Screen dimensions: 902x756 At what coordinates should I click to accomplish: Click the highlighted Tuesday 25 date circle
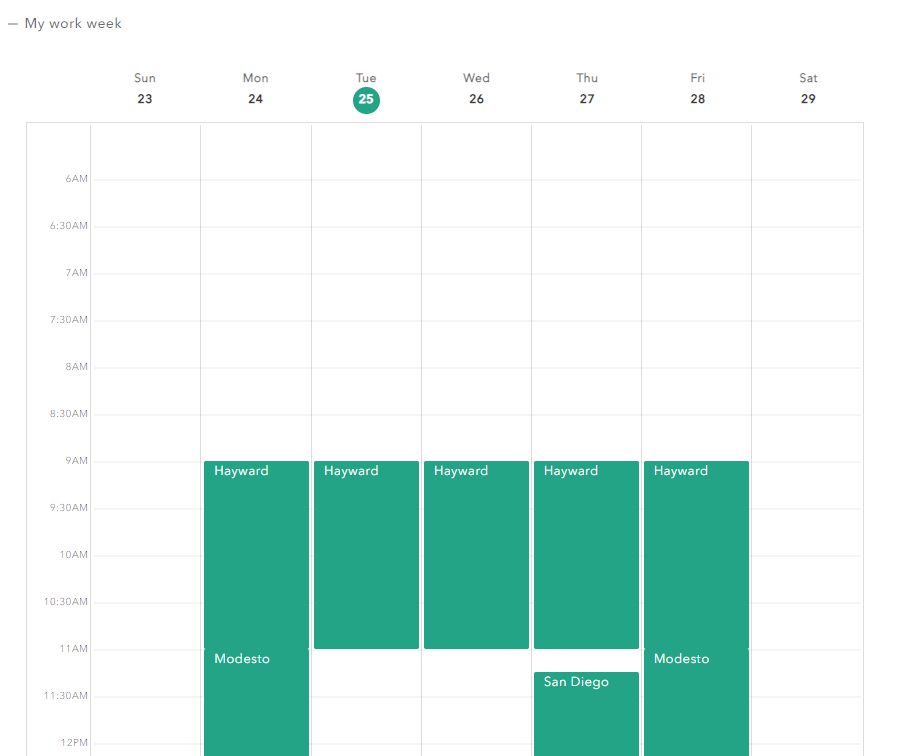pyautogui.click(x=366, y=99)
